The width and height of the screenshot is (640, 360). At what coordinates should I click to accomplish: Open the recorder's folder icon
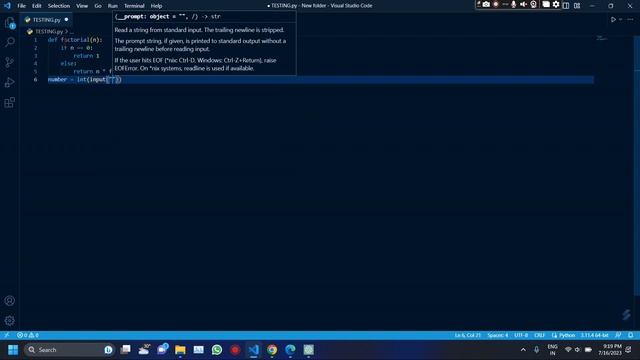(546, 4)
